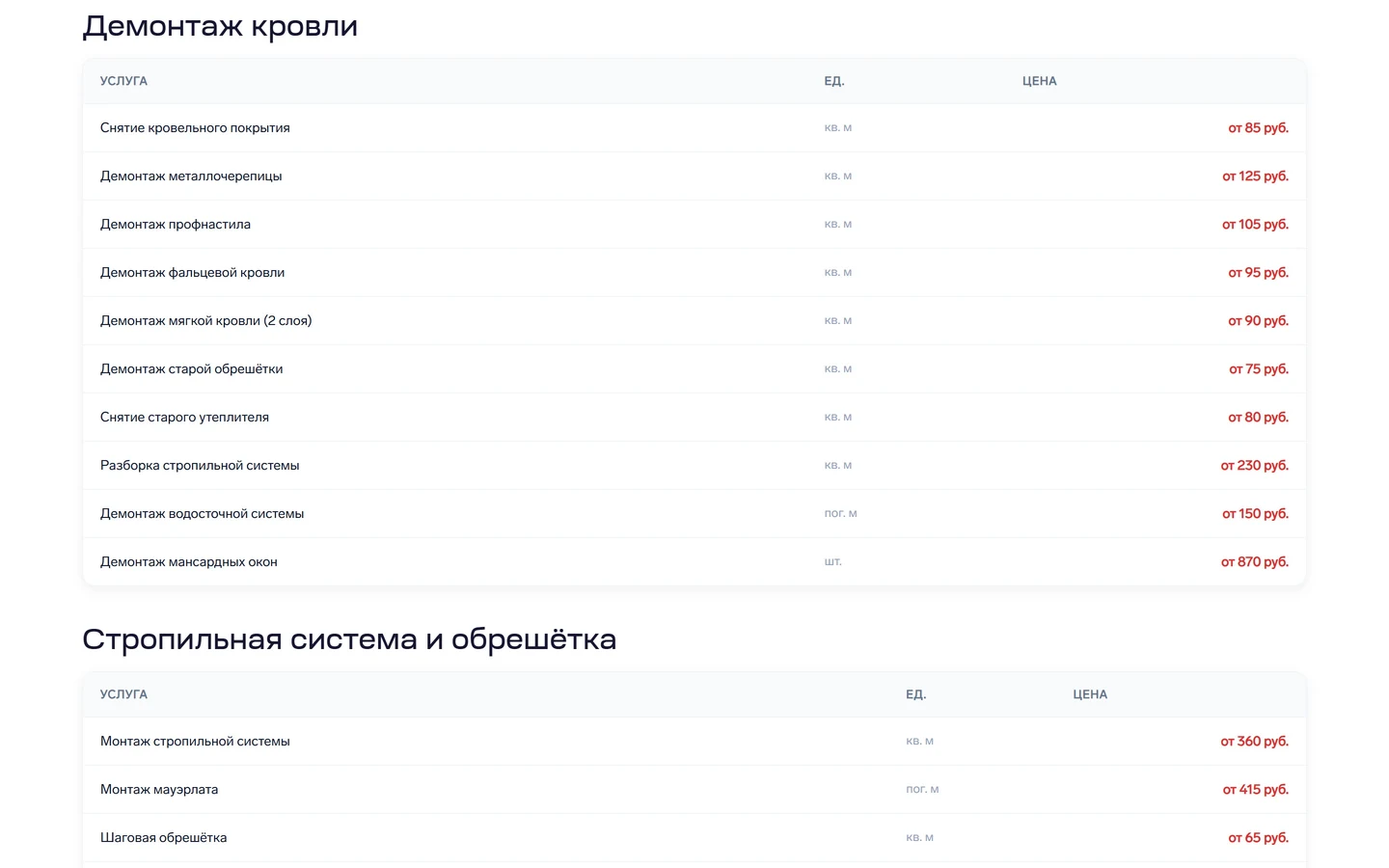The image size is (1389, 868).
Task: Click 'УСЛУГА' header in Стропильная система table
Action: pyautogui.click(x=123, y=694)
